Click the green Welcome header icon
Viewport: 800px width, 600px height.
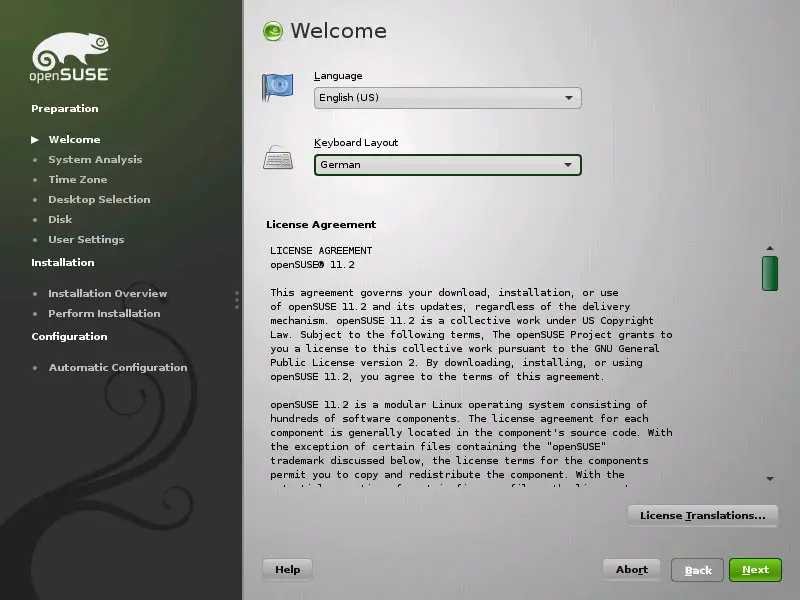click(x=273, y=31)
